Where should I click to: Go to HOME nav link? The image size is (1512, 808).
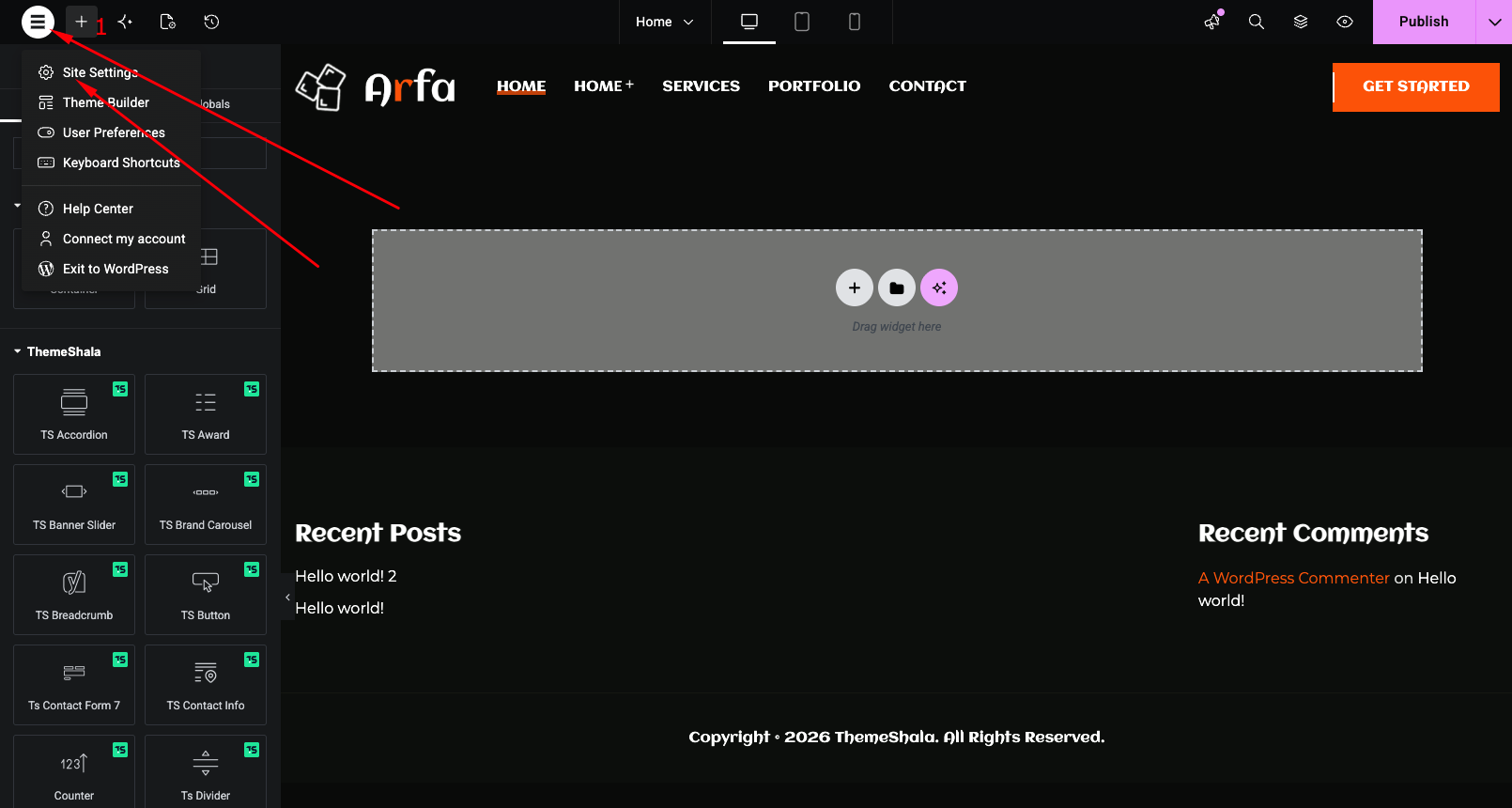pos(521,85)
